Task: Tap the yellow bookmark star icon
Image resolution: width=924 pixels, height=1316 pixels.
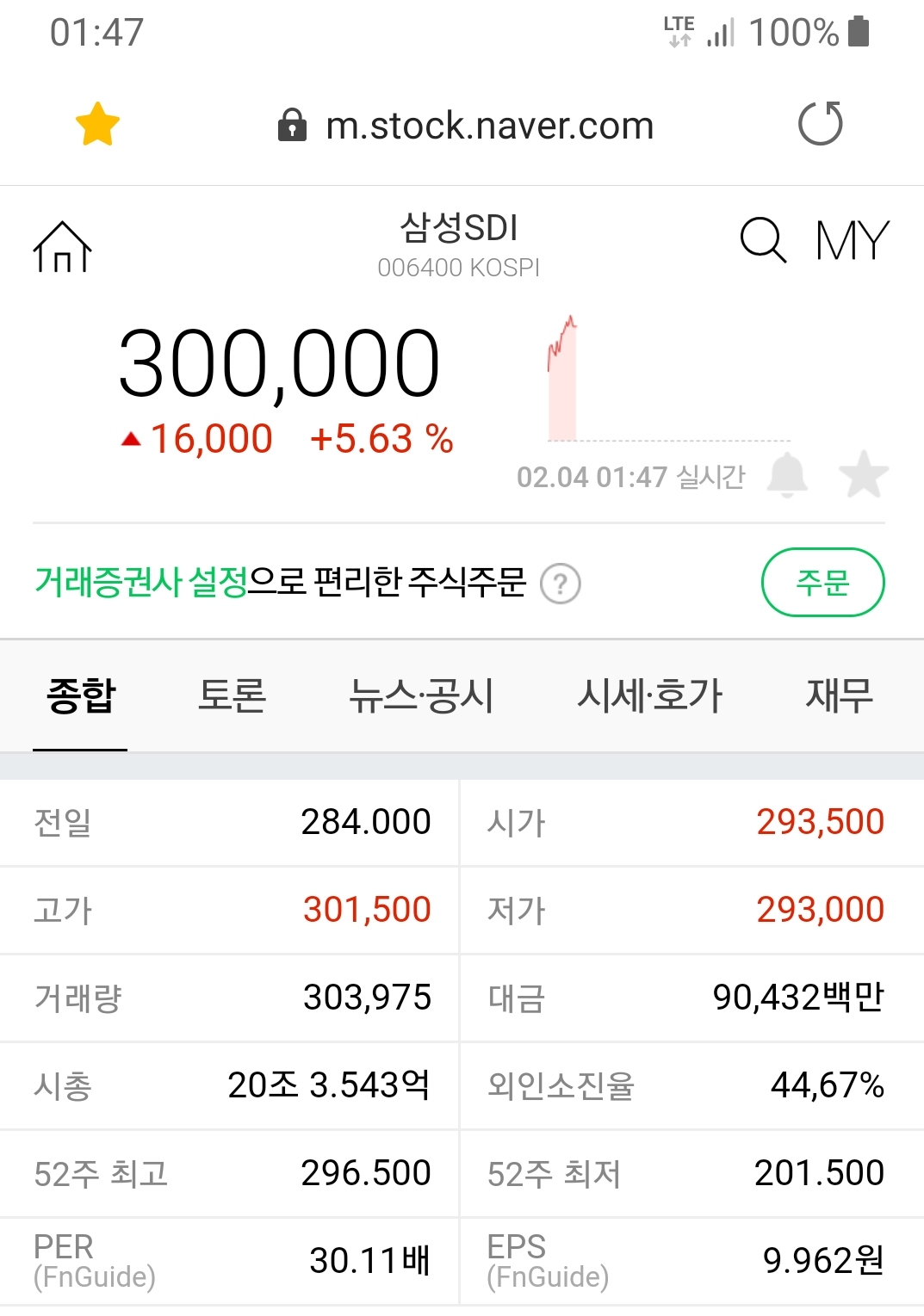Action: 97,125
